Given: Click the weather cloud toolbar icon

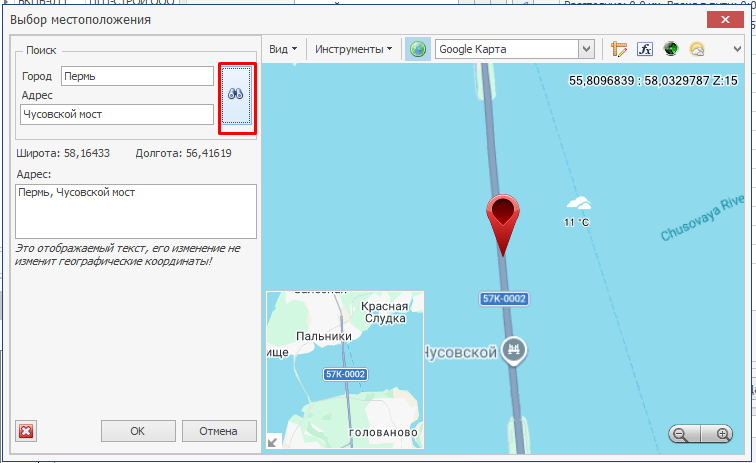Looking at the screenshot, I should (x=697, y=49).
